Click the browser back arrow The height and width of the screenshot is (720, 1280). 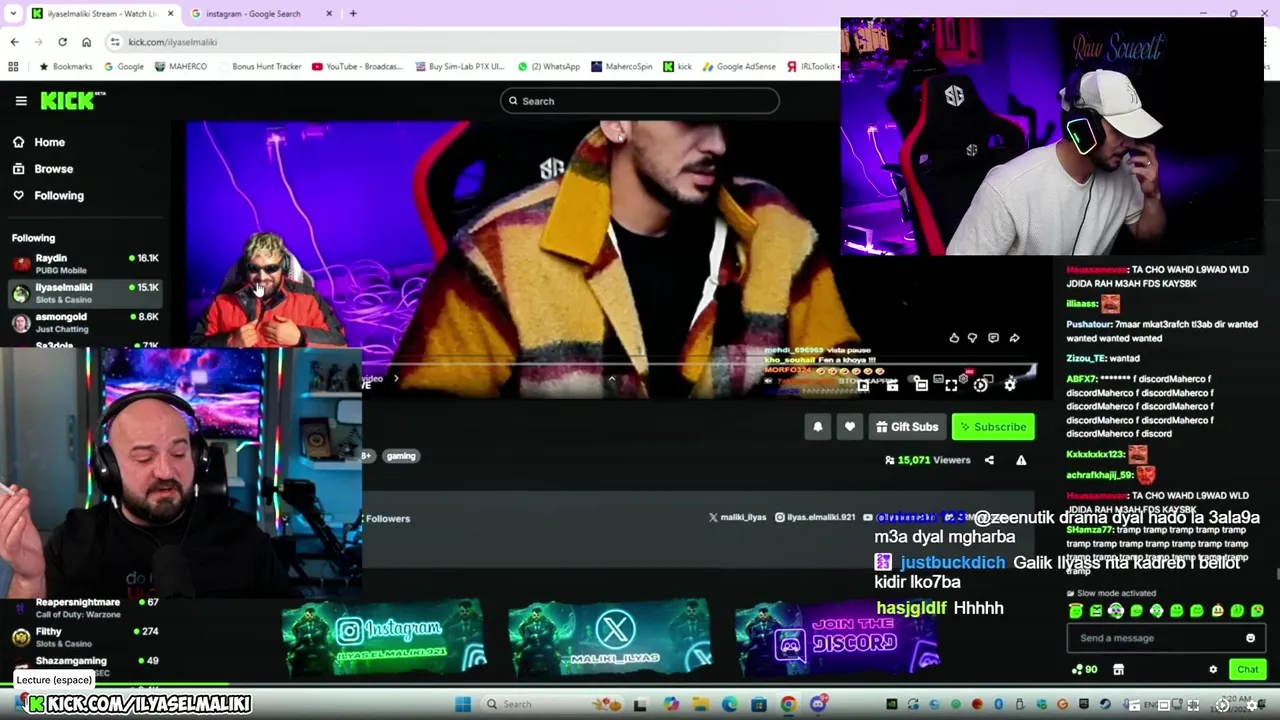[14, 42]
